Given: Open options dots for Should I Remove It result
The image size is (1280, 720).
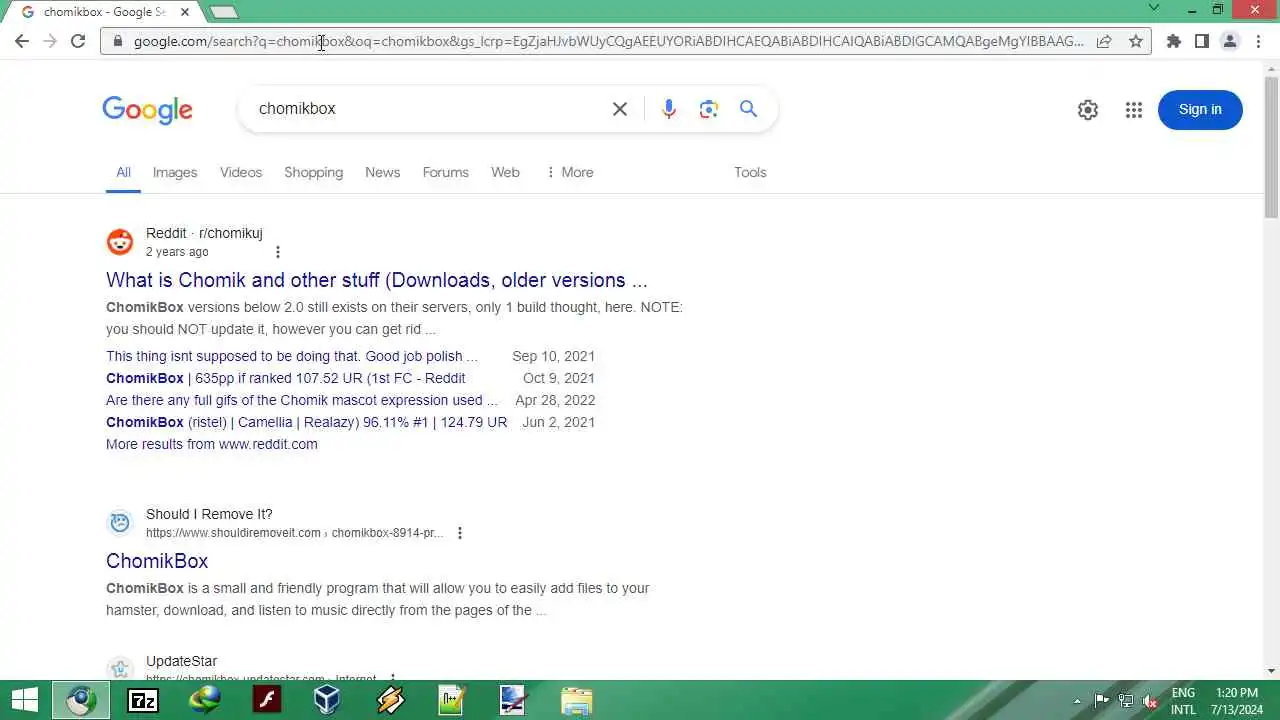Looking at the screenshot, I should (x=460, y=533).
